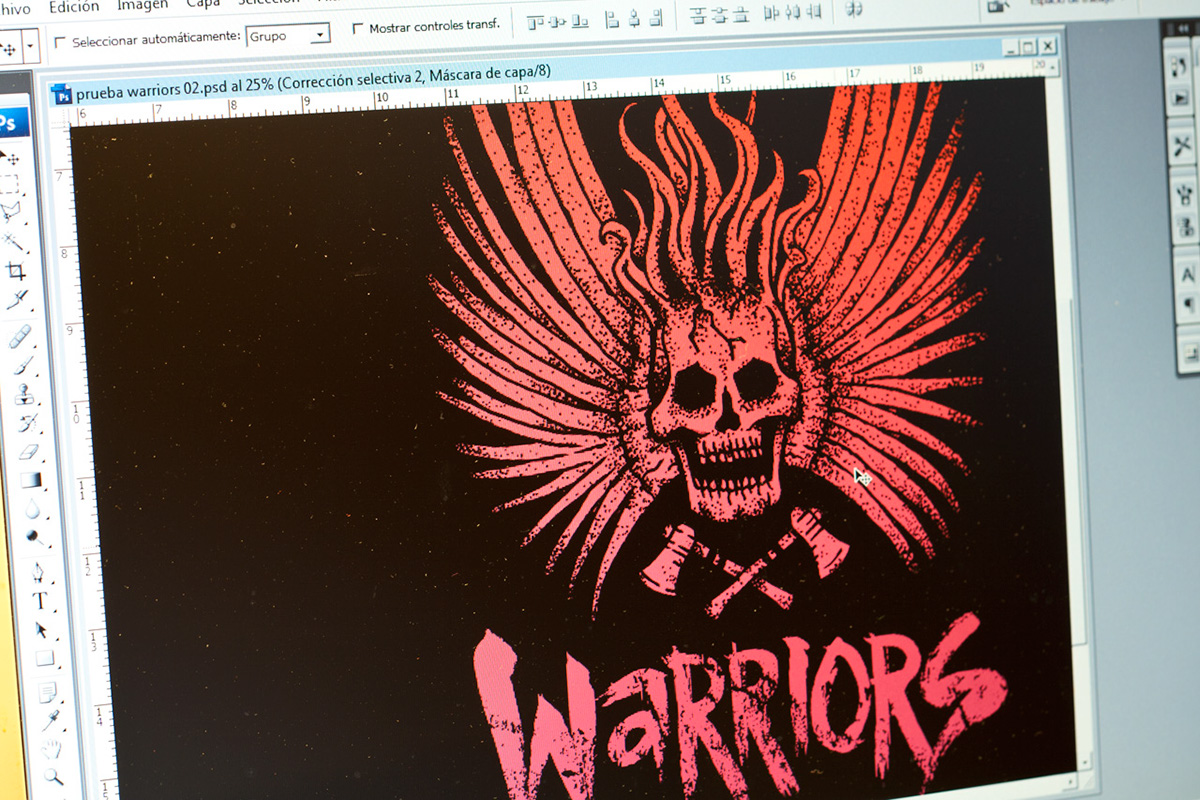This screenshot has width=1200, height=800.
Task: Distribute left edges of layers
Action: tap(771, 13)
